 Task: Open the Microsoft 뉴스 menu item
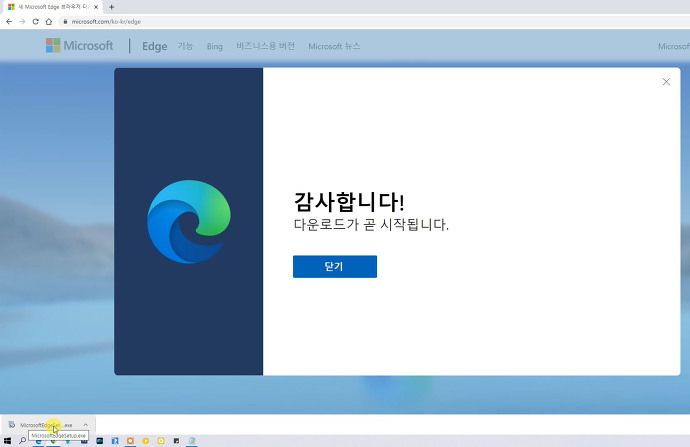click(334, 46)
